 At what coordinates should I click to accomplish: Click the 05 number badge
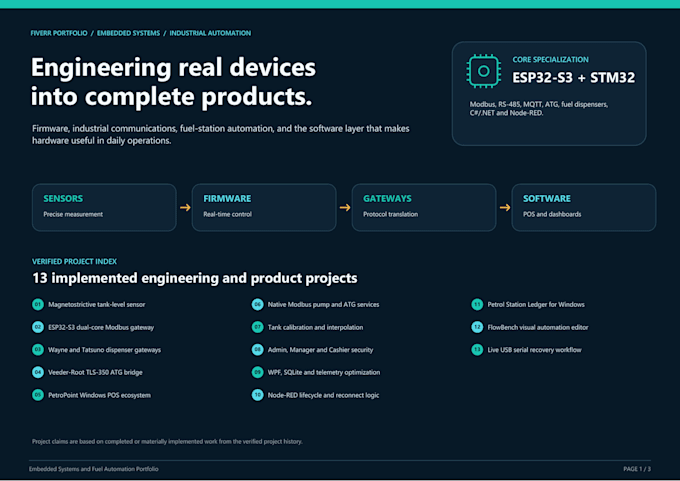(x=38, y=395)
